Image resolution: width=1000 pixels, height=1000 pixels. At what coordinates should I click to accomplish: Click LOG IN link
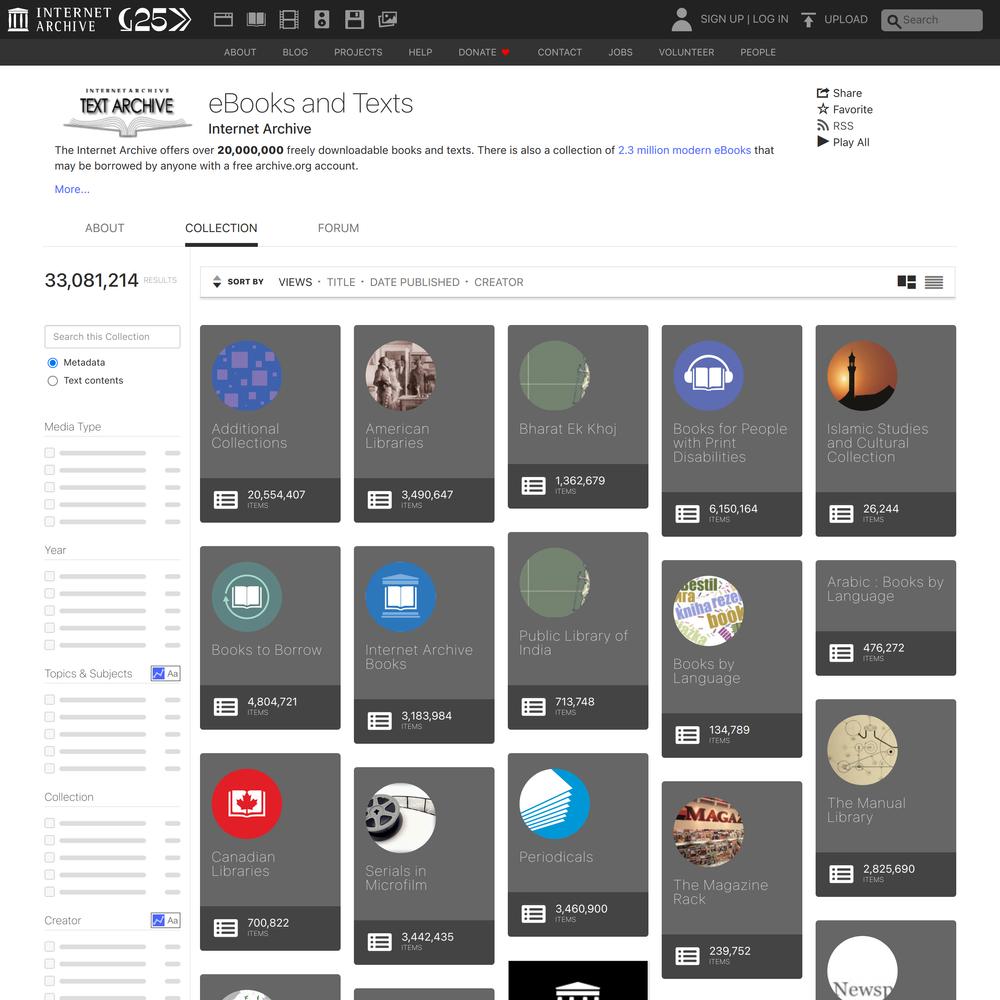click(770, 19)
